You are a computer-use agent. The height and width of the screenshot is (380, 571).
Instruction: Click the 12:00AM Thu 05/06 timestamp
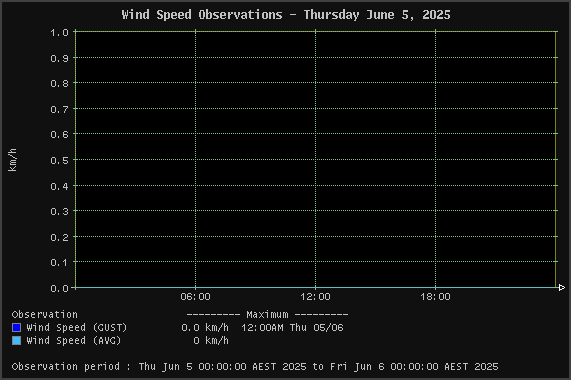[292, 328]
